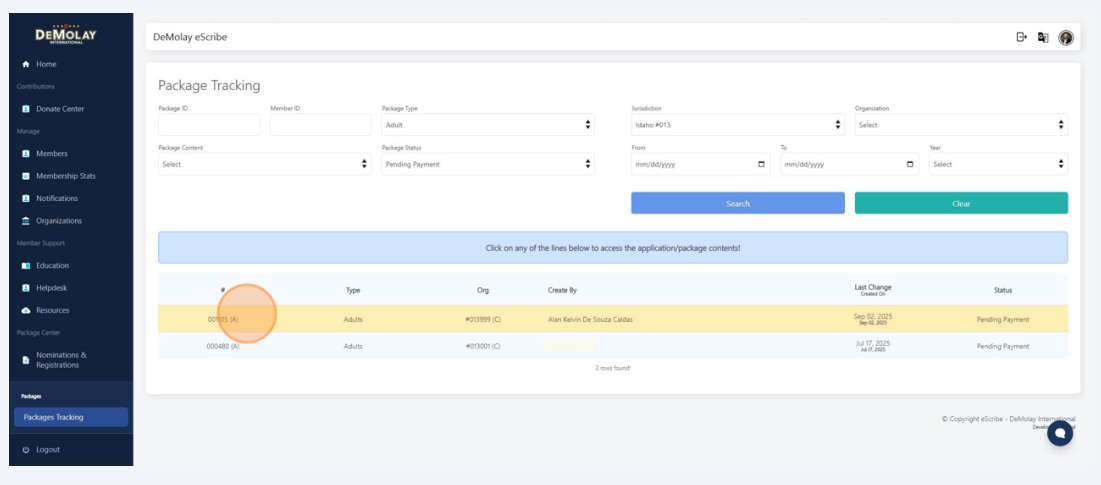Click creator name Alan Kelvin De Souza Caldas
The height and width of the screenshot is (485, 1101).
[590, 319]
